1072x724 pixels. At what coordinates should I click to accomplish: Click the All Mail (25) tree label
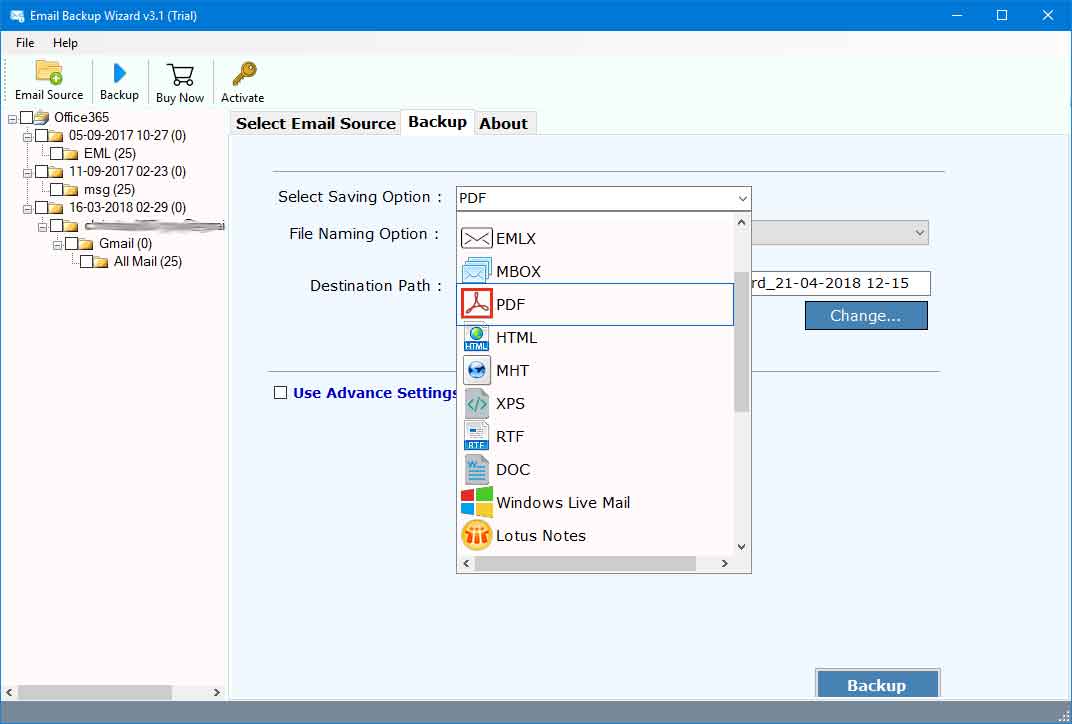(x=148, y=261)
